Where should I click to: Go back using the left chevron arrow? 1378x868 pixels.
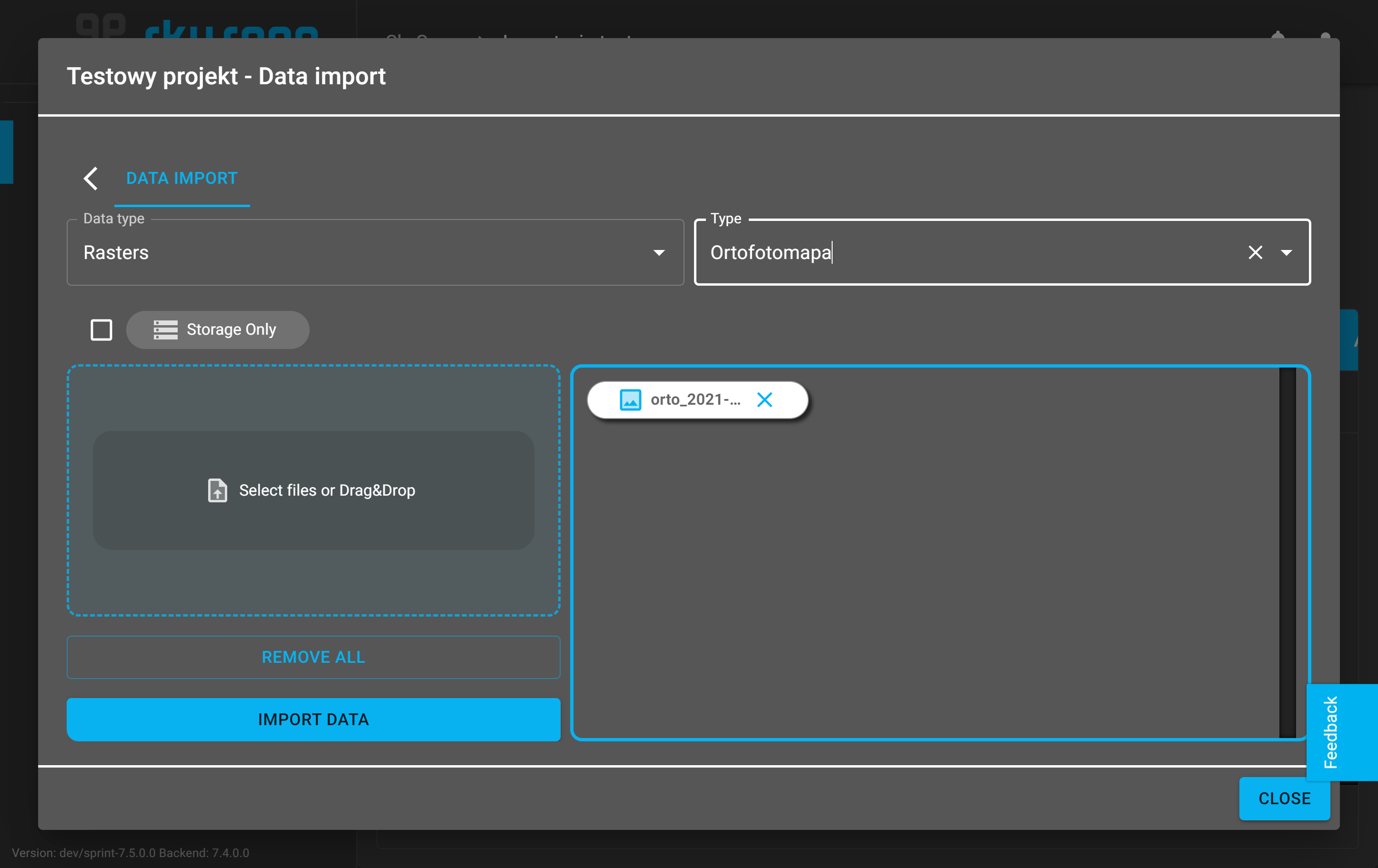click(91, 179)
